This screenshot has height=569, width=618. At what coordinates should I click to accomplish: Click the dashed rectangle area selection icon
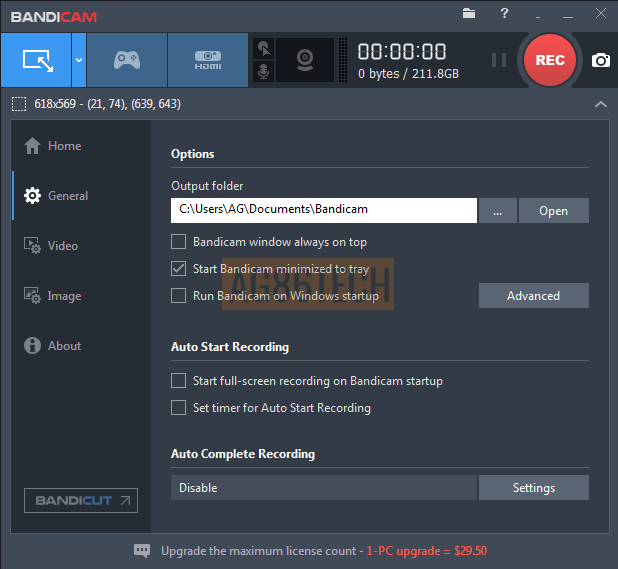pos(19,104)
